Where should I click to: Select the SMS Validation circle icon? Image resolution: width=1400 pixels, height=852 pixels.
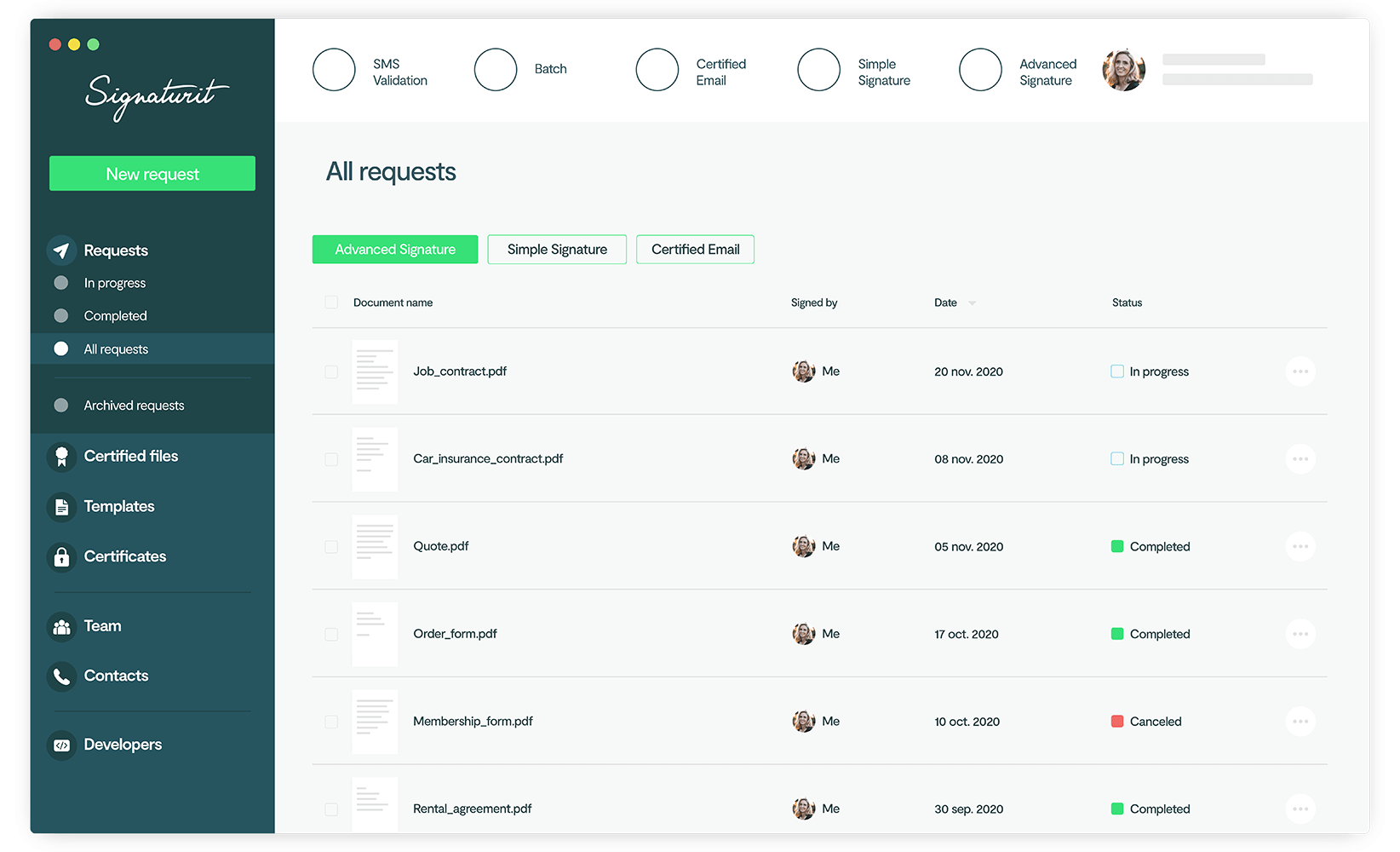click(x=334, y=70)
